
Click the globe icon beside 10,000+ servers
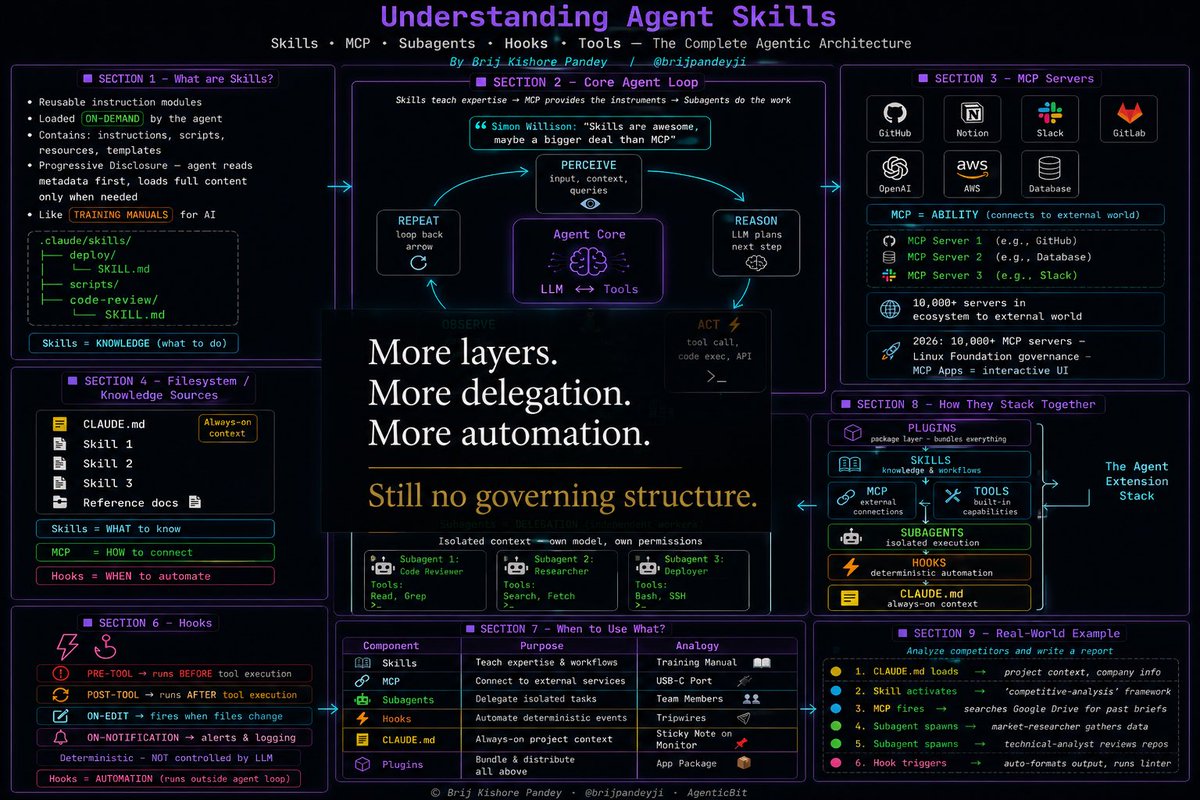pyautogui.click(x=889, y=309)
